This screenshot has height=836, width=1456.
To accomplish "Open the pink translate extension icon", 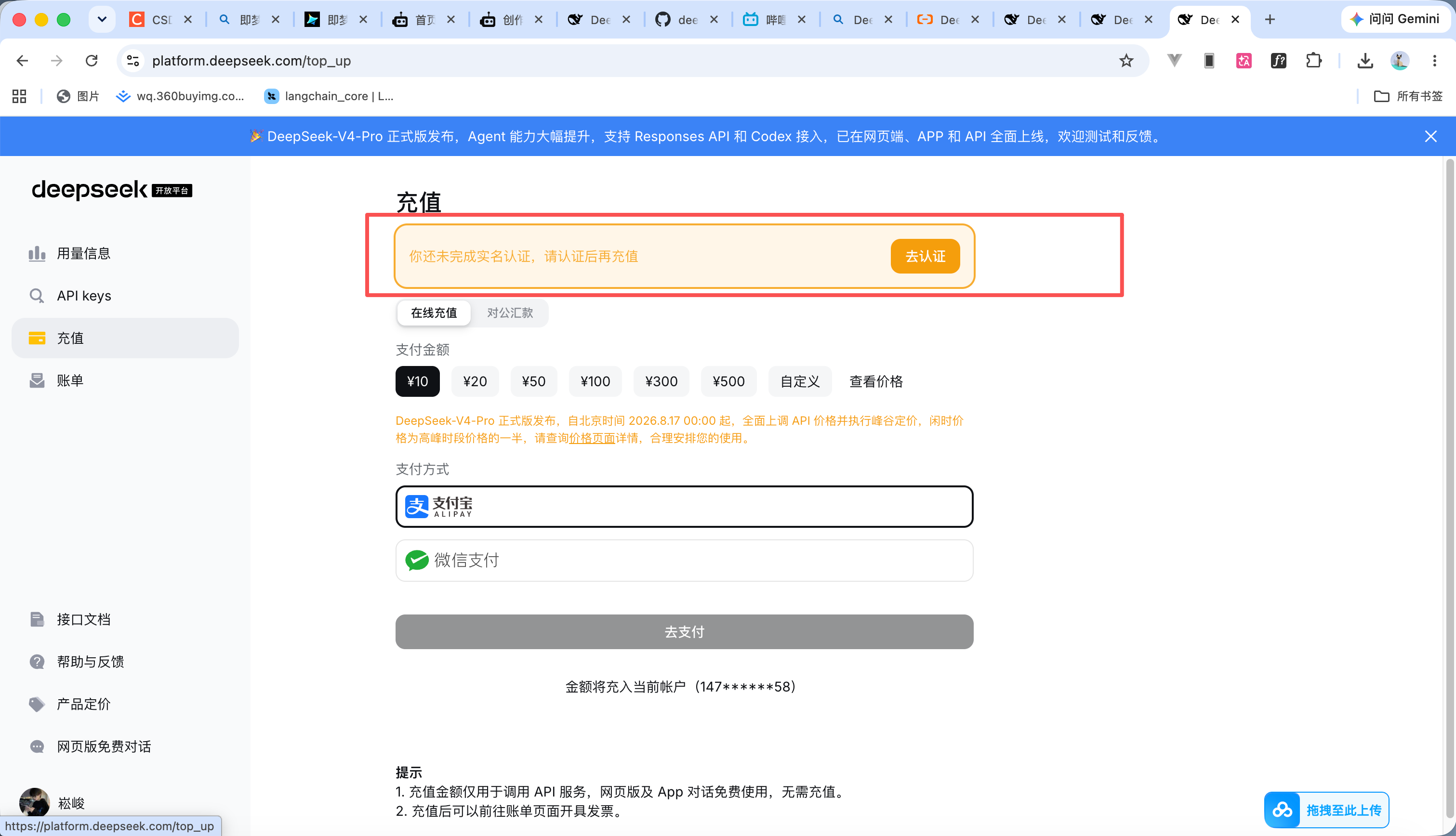I will 1244,60.
